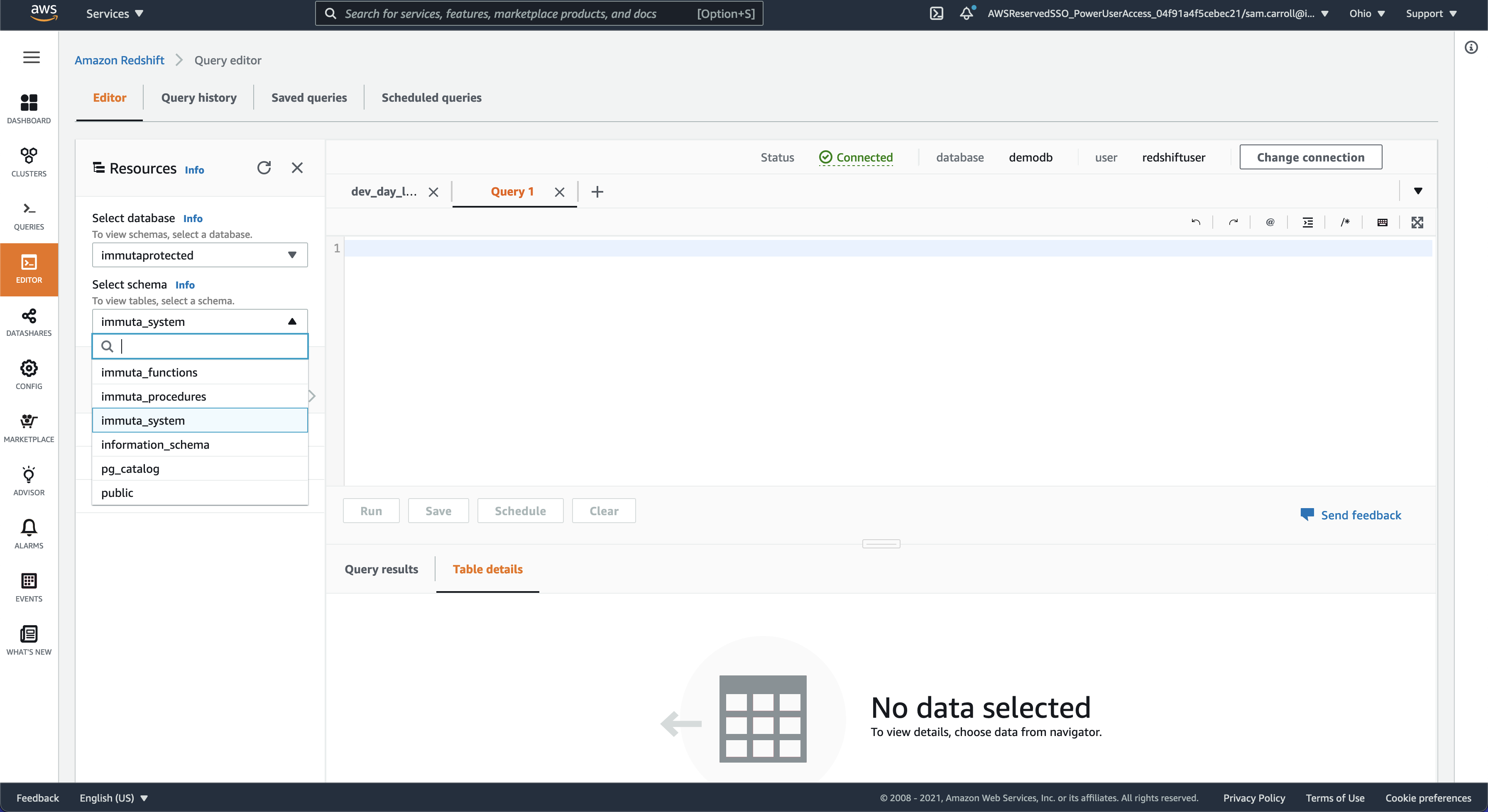Switch to the Scheduled queries tab

coord(431,98)
